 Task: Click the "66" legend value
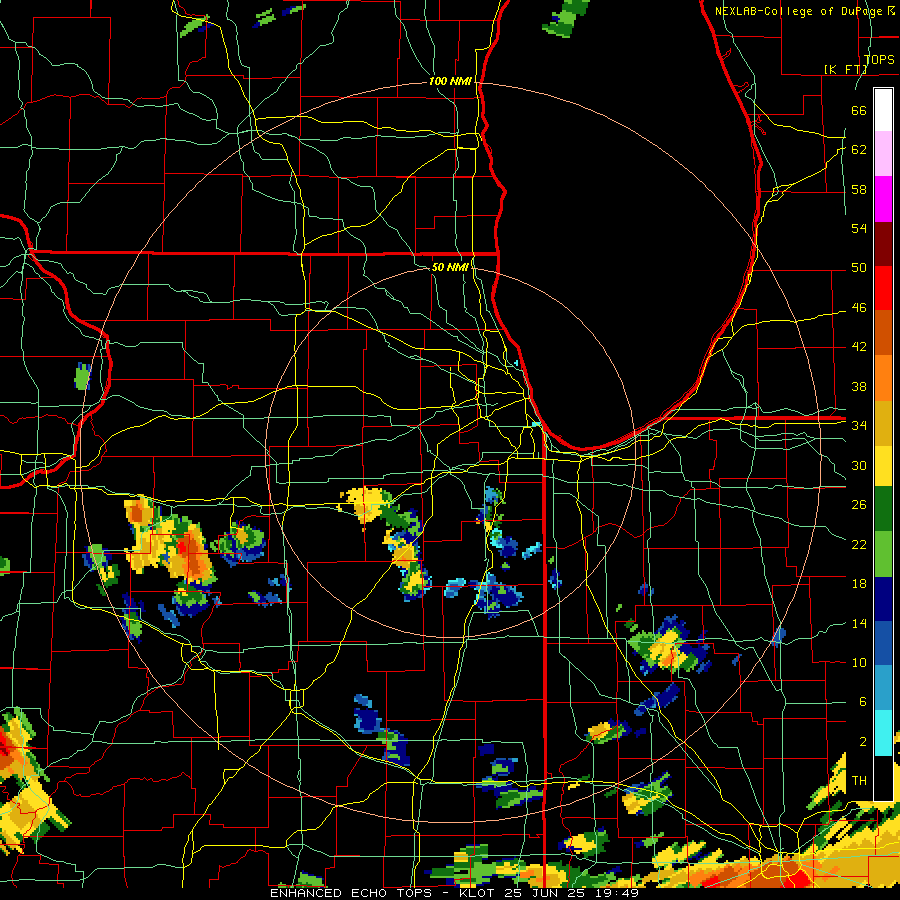click(859, 110)
